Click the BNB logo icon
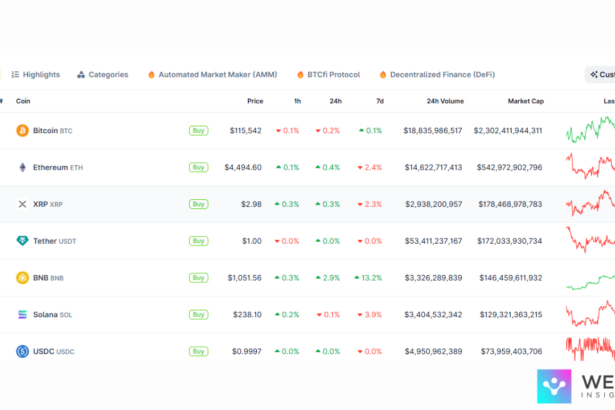 22,278
